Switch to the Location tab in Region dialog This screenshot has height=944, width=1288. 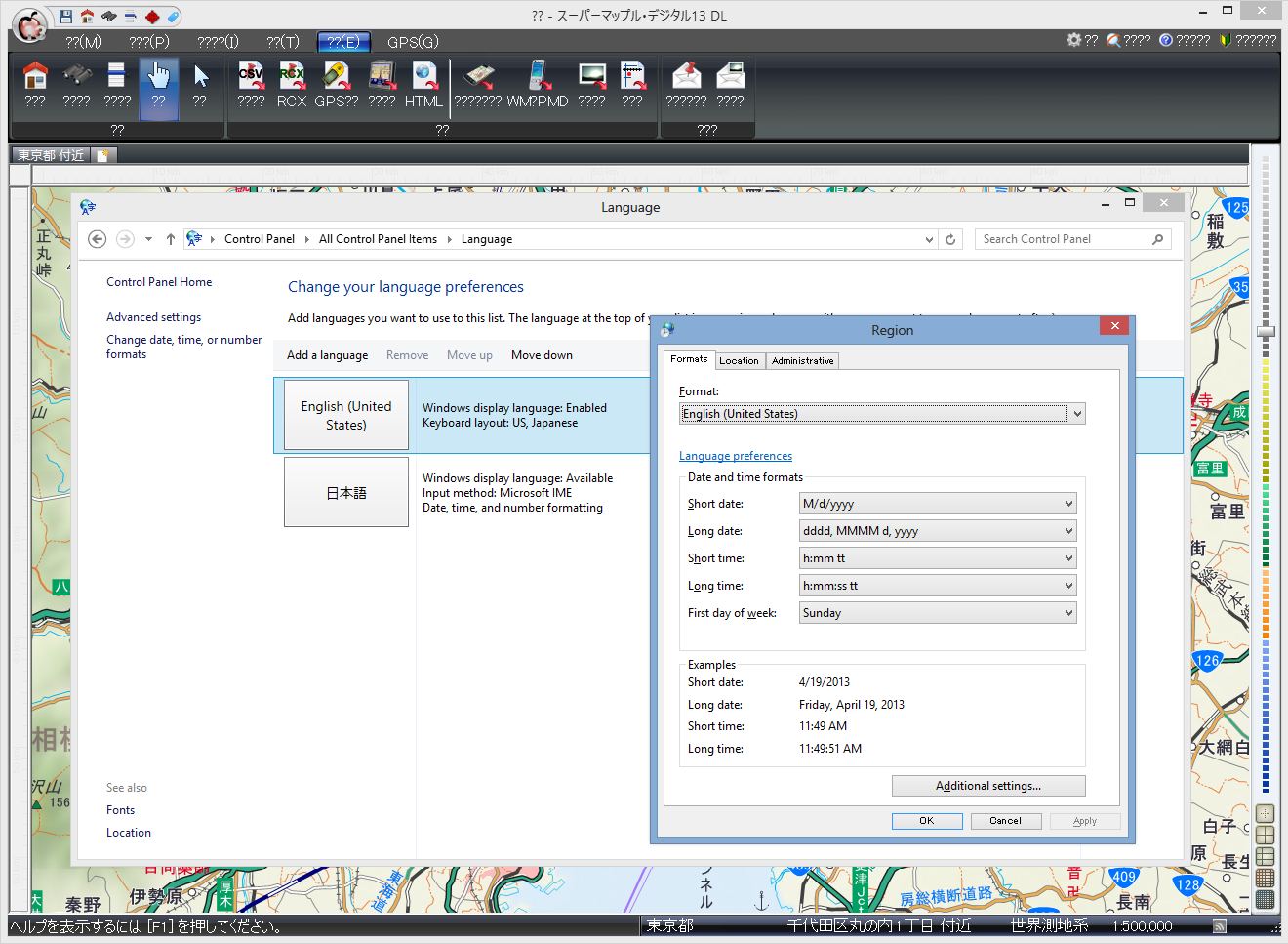739,361
